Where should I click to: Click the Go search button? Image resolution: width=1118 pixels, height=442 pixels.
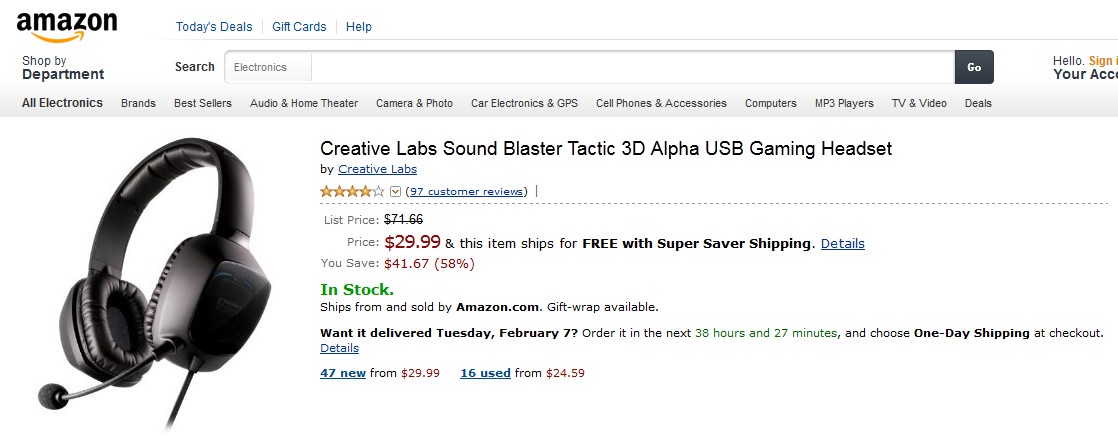pos(974,67)
